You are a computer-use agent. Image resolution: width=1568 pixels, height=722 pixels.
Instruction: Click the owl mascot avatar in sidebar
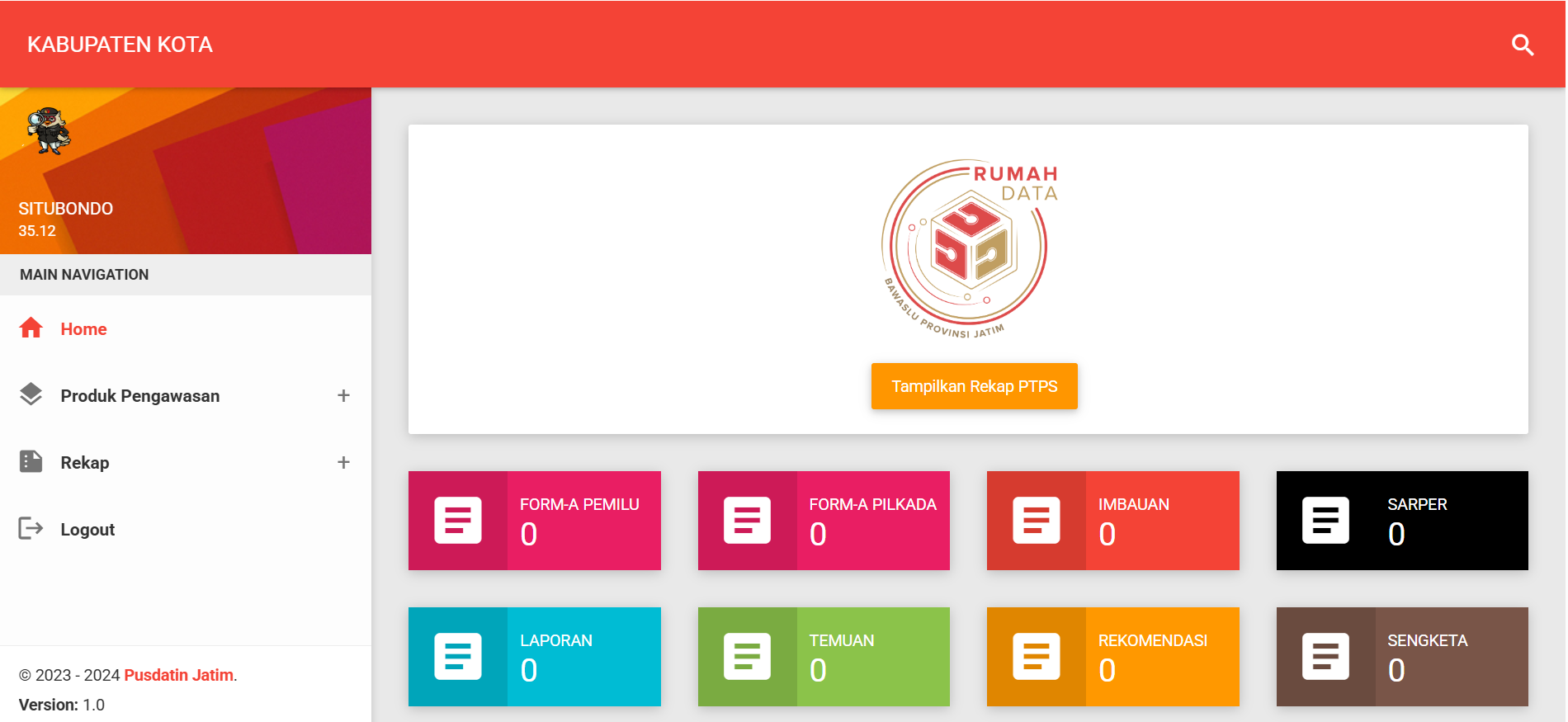point(50,130)
